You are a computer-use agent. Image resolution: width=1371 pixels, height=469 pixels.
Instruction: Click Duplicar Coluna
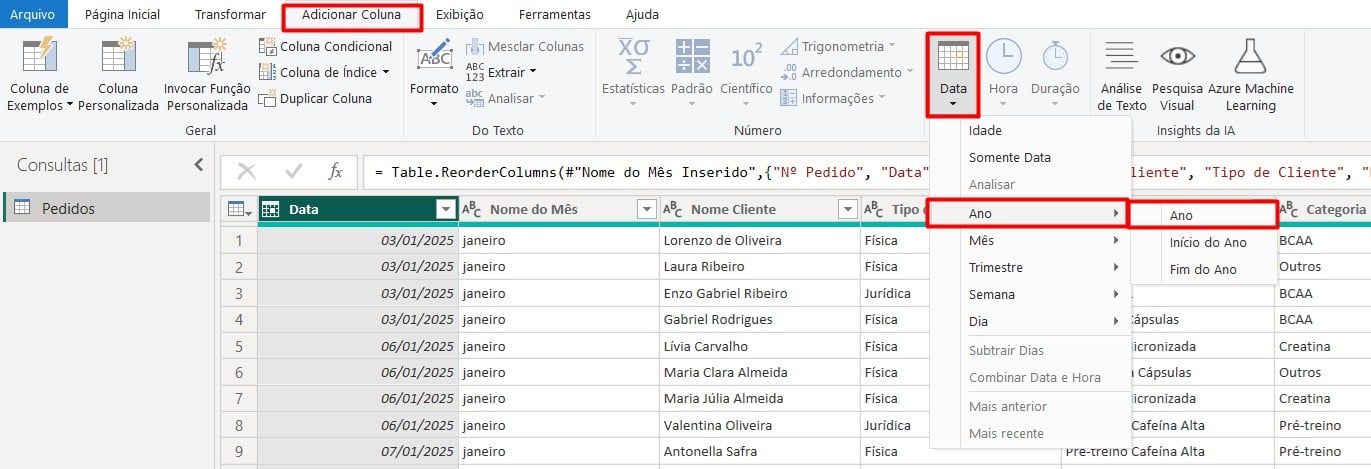click(x=315, y=98)
